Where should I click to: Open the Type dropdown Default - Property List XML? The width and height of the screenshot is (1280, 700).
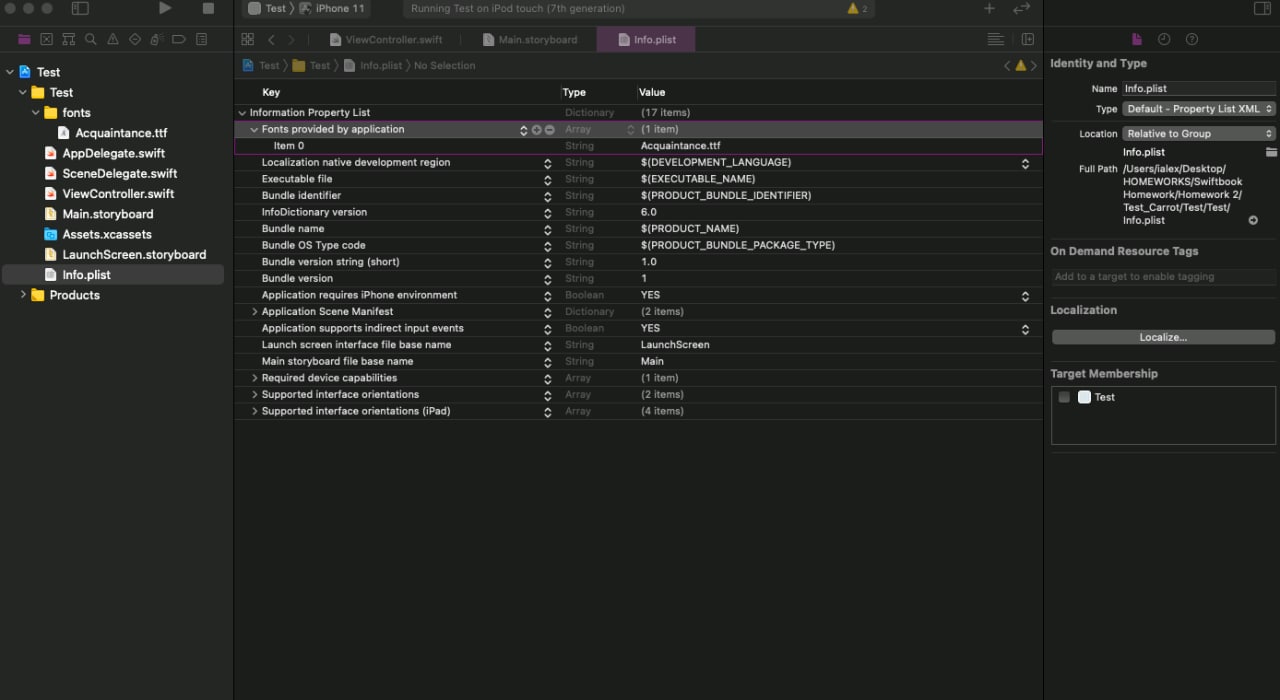(x=1199, y=109)
